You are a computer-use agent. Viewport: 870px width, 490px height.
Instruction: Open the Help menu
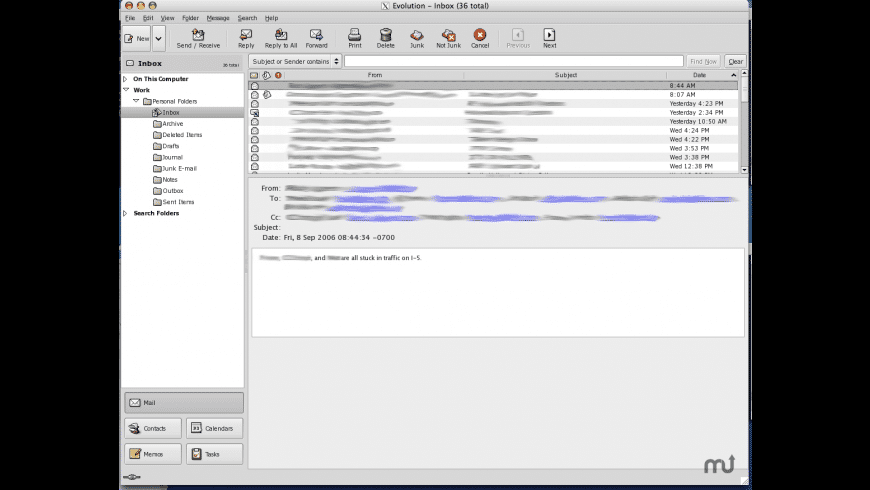click(x=271, y=18)
